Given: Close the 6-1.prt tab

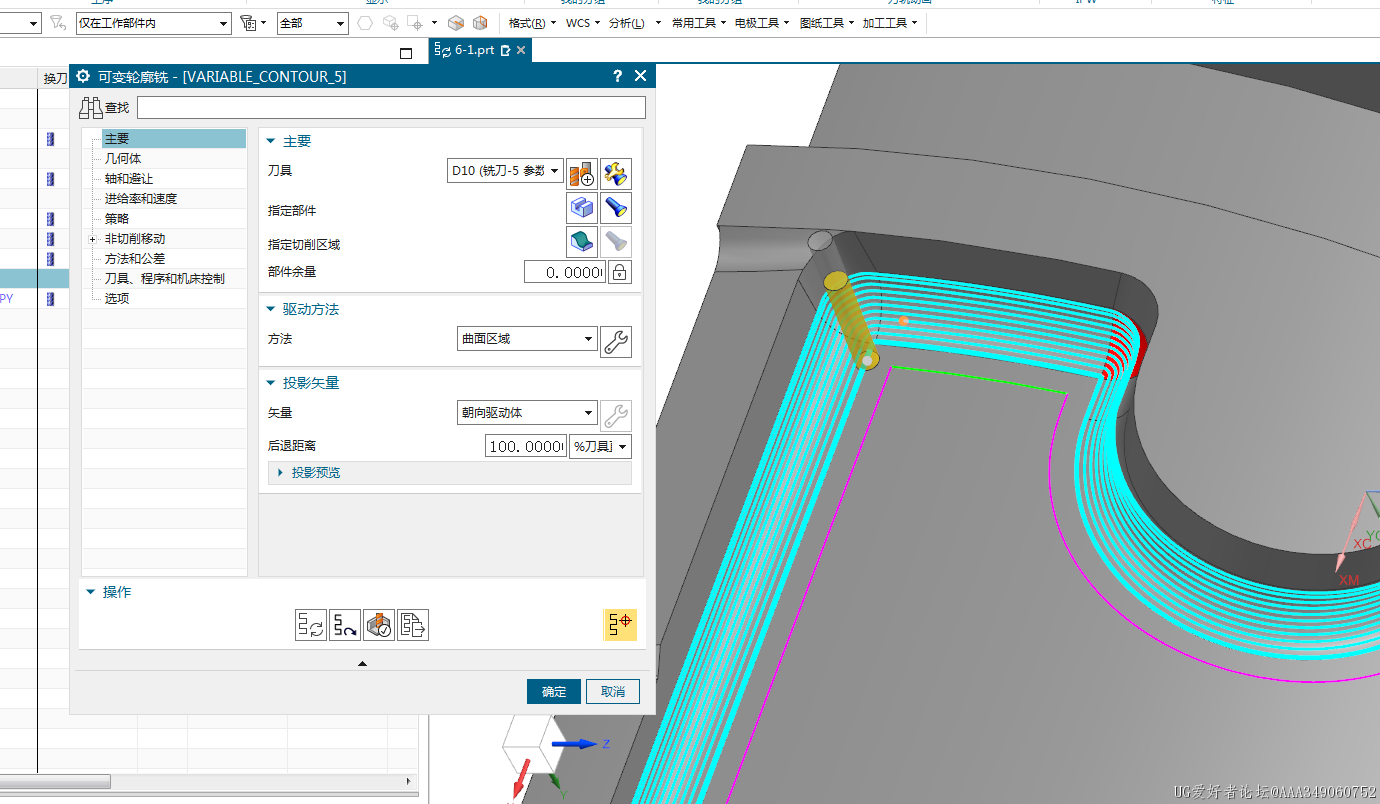Looking at the screenshot, I should 521,50.
